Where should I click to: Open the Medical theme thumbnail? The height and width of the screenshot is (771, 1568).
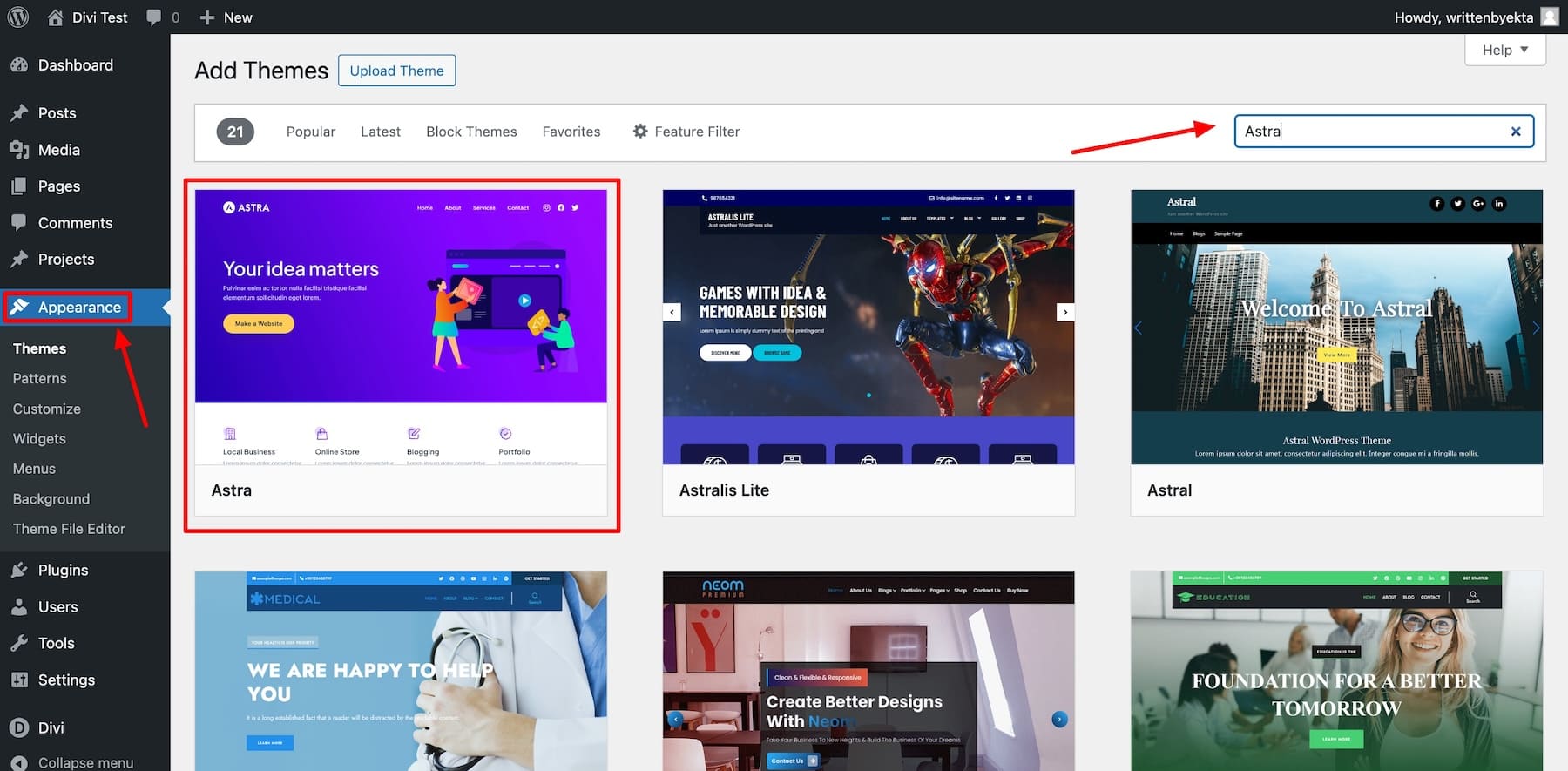401,671
